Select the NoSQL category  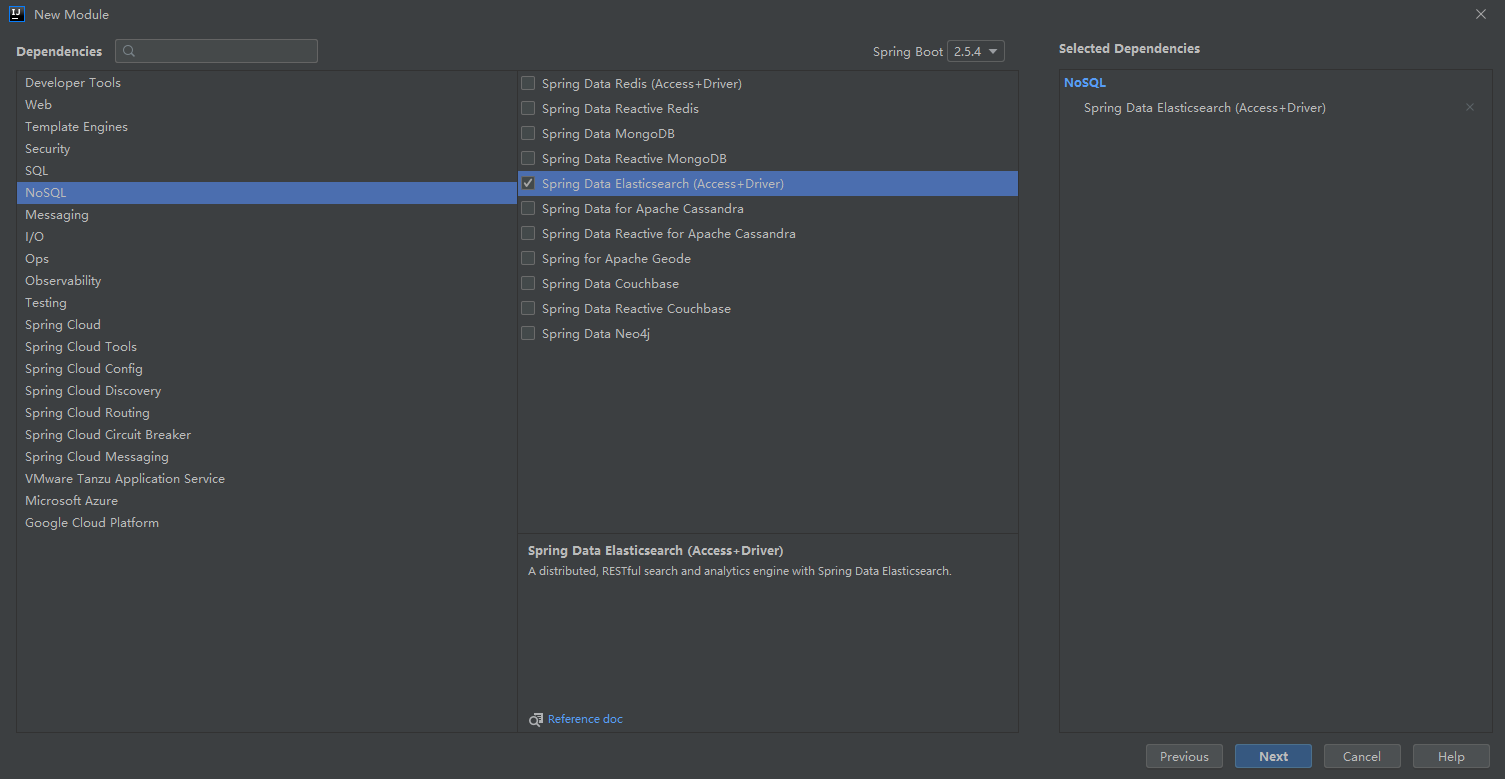point(266,192)
